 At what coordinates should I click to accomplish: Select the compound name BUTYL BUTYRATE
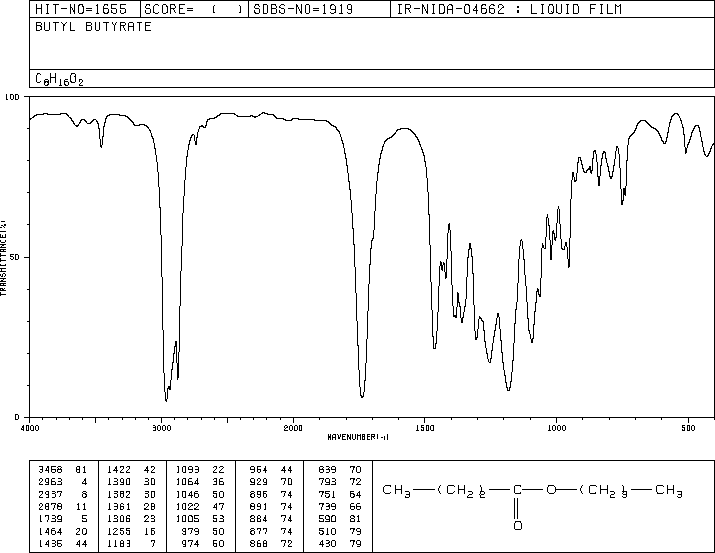93,27
